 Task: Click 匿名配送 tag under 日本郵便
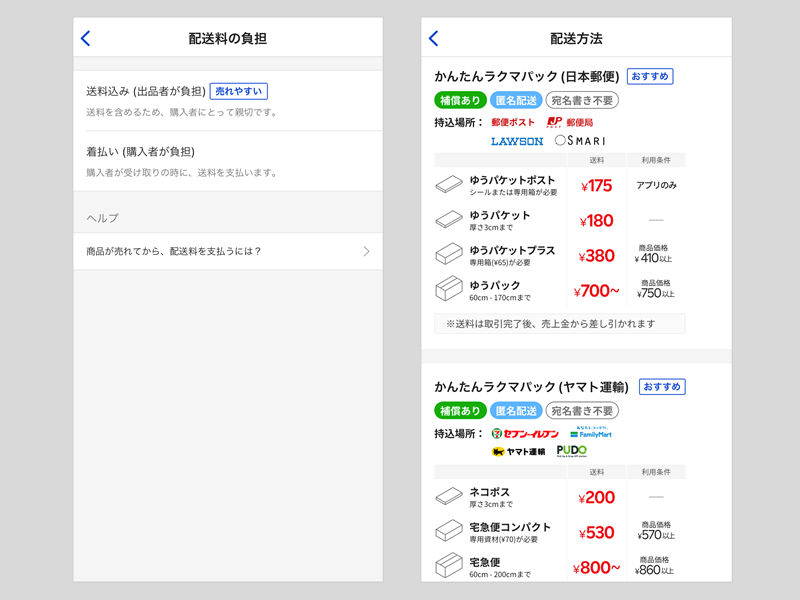coord(516,101)
